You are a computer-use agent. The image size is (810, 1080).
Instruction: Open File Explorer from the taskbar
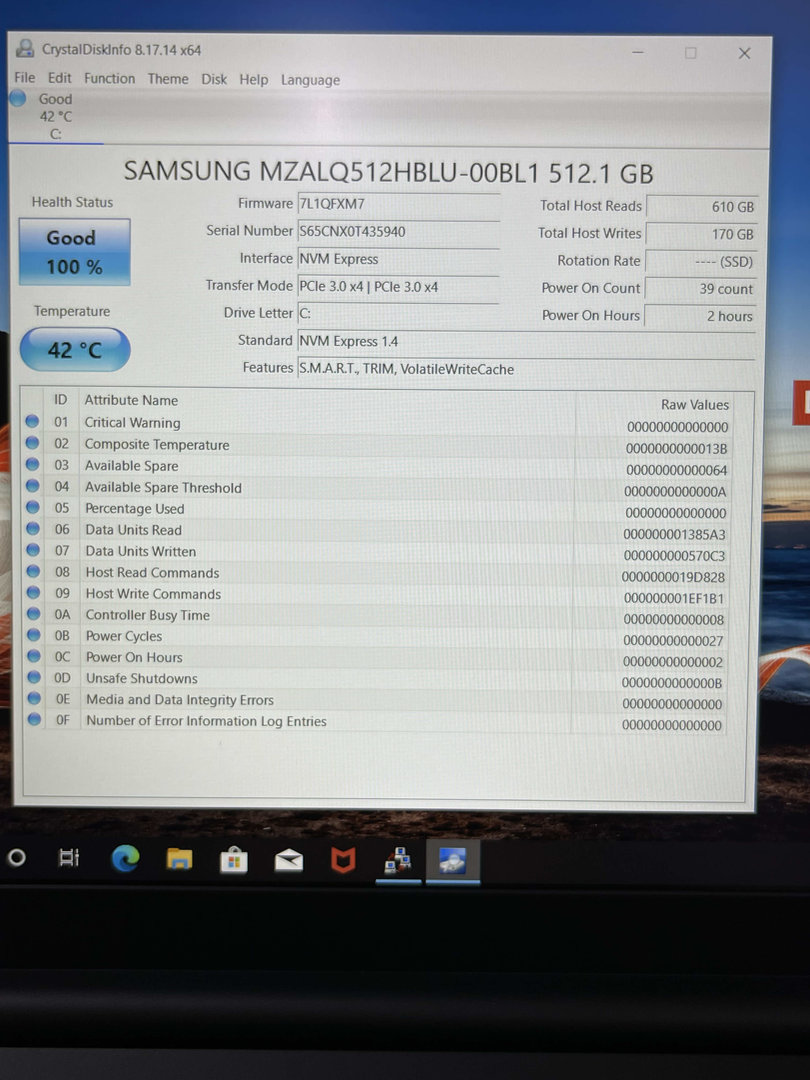tap(179, 858)
